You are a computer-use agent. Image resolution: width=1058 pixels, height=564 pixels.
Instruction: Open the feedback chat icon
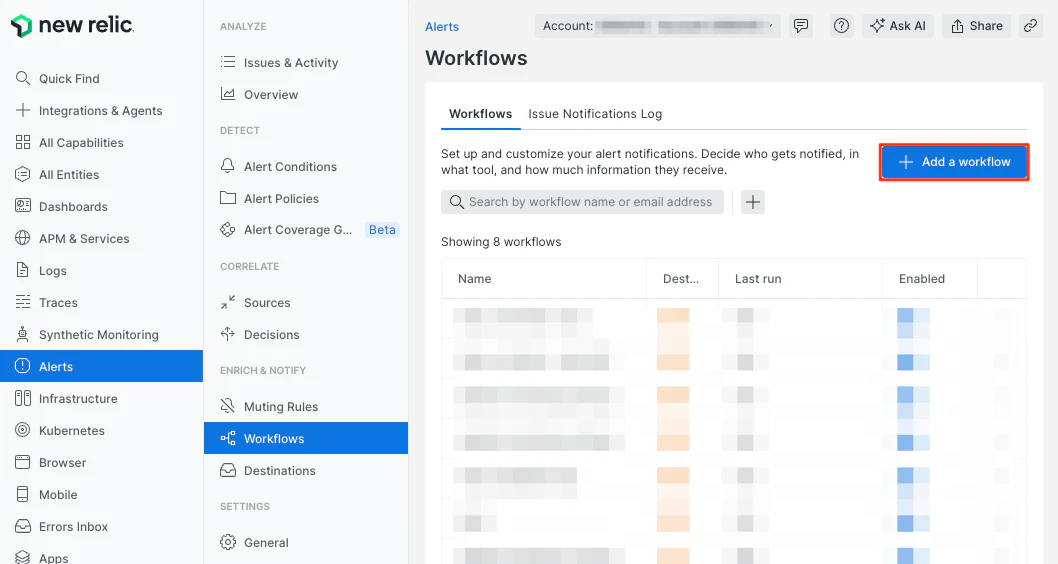(801, 26)
